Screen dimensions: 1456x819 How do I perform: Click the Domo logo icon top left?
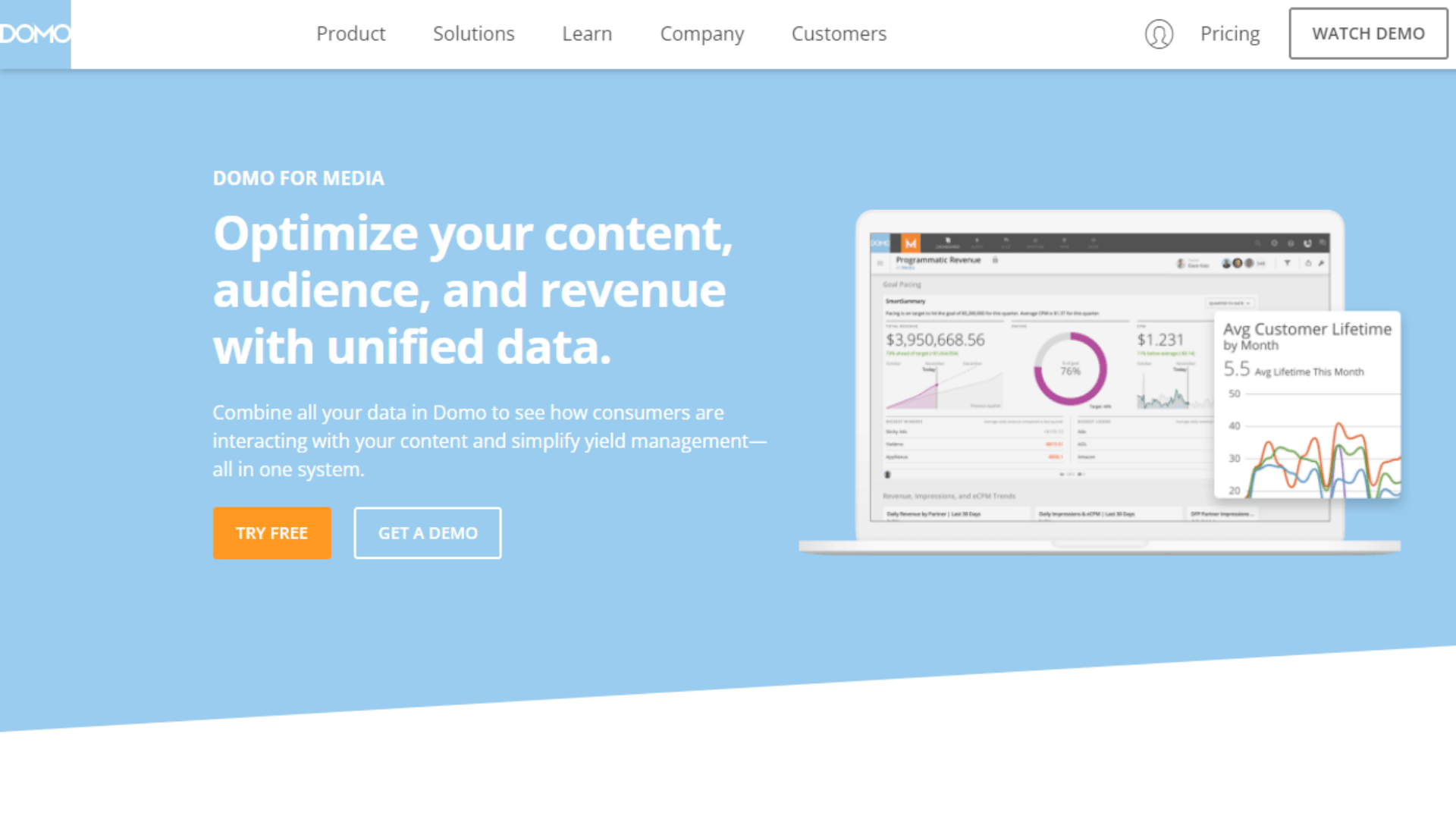[35, 33]
